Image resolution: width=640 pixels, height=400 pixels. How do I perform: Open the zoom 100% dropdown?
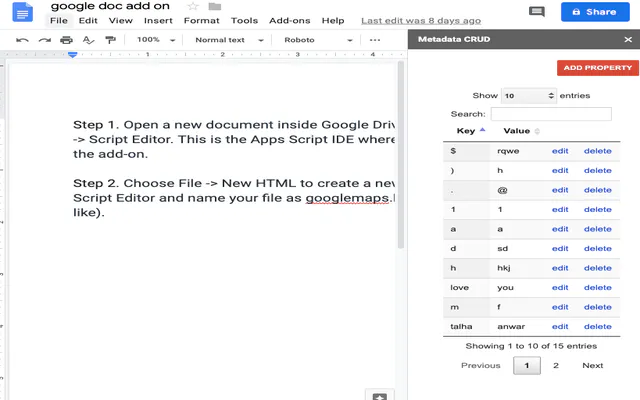[156, 40]
